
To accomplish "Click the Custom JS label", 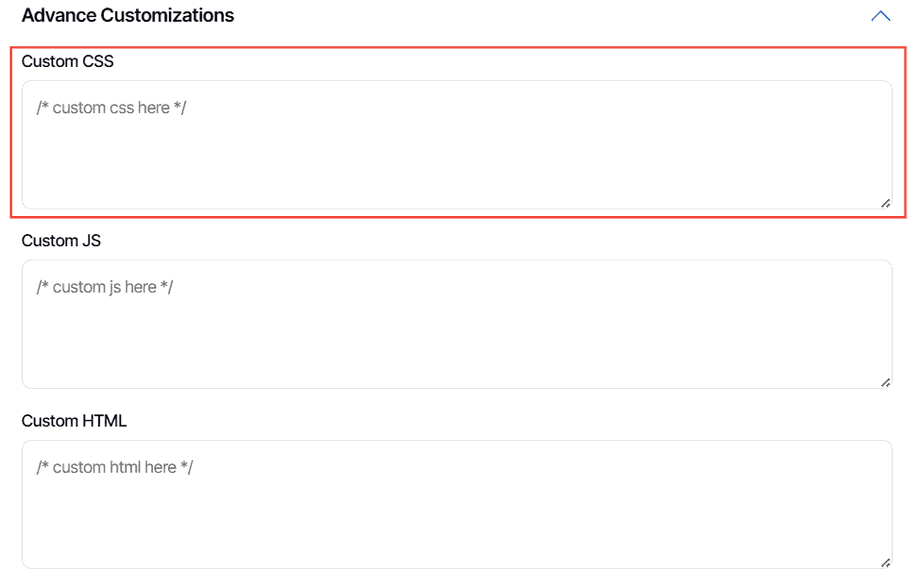I will coord(61,241).
